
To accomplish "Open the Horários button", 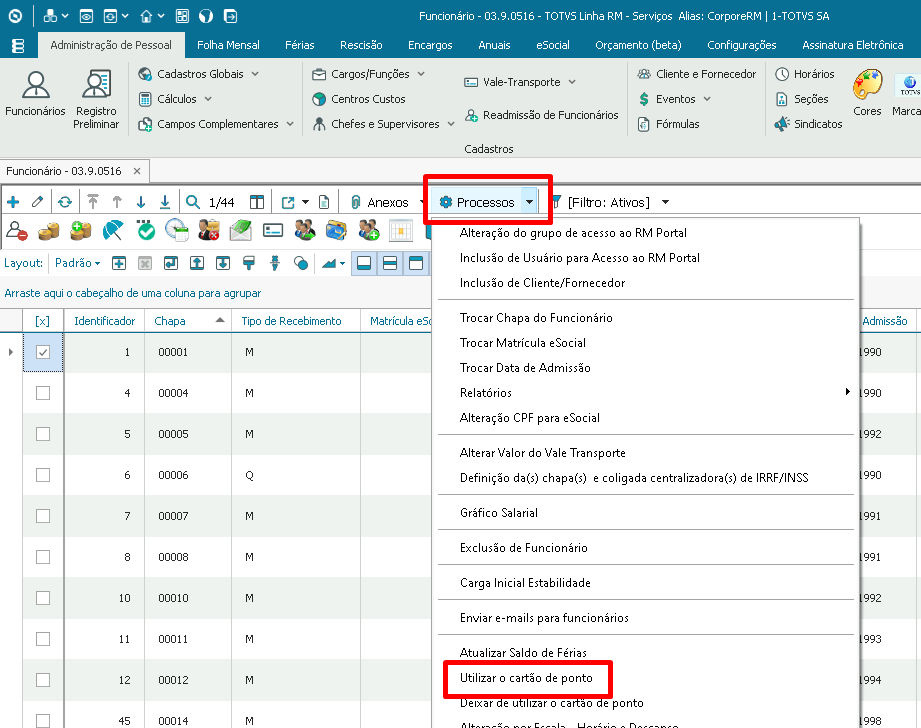I will pos(805,74).
